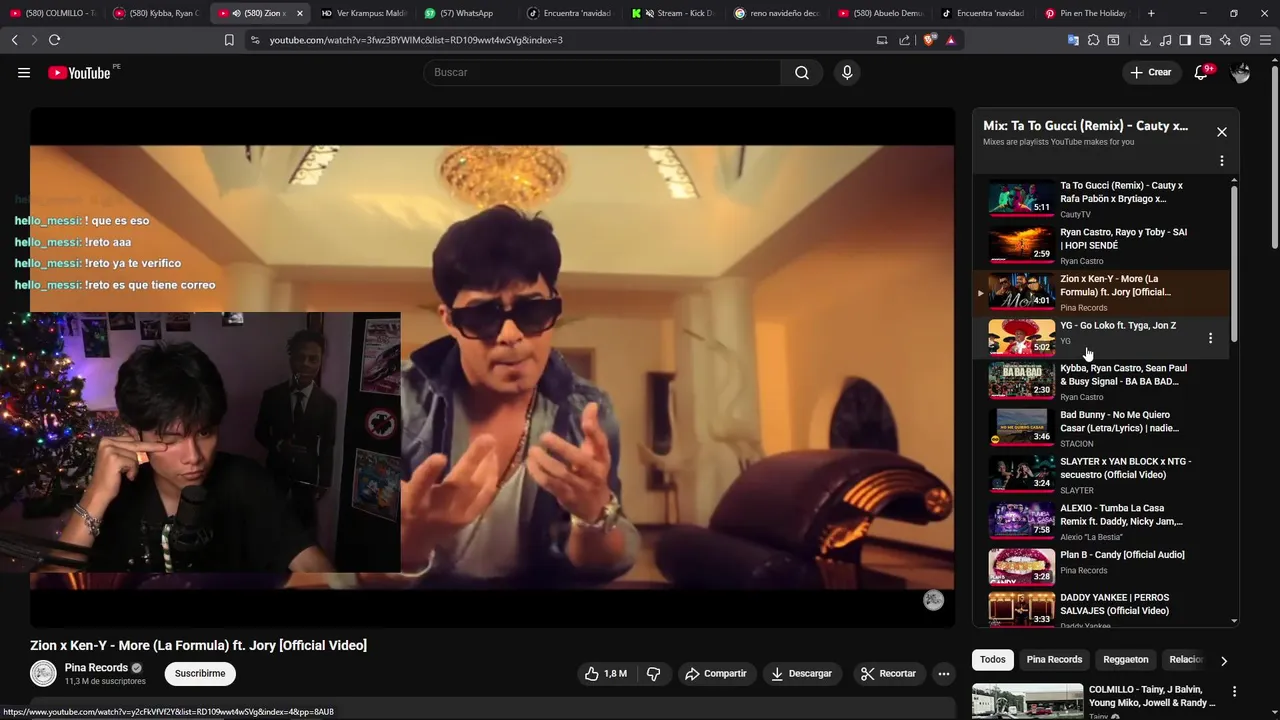The width and height of the screenshot is (1280, 720).
Task: Open more actions menu below video
Action: point(943,673)
